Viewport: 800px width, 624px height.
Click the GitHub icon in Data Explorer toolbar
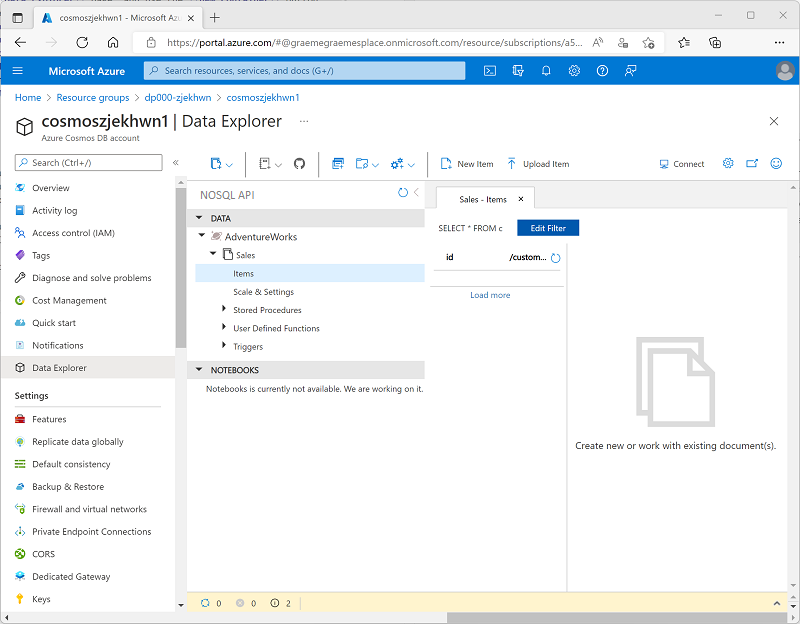299,164
